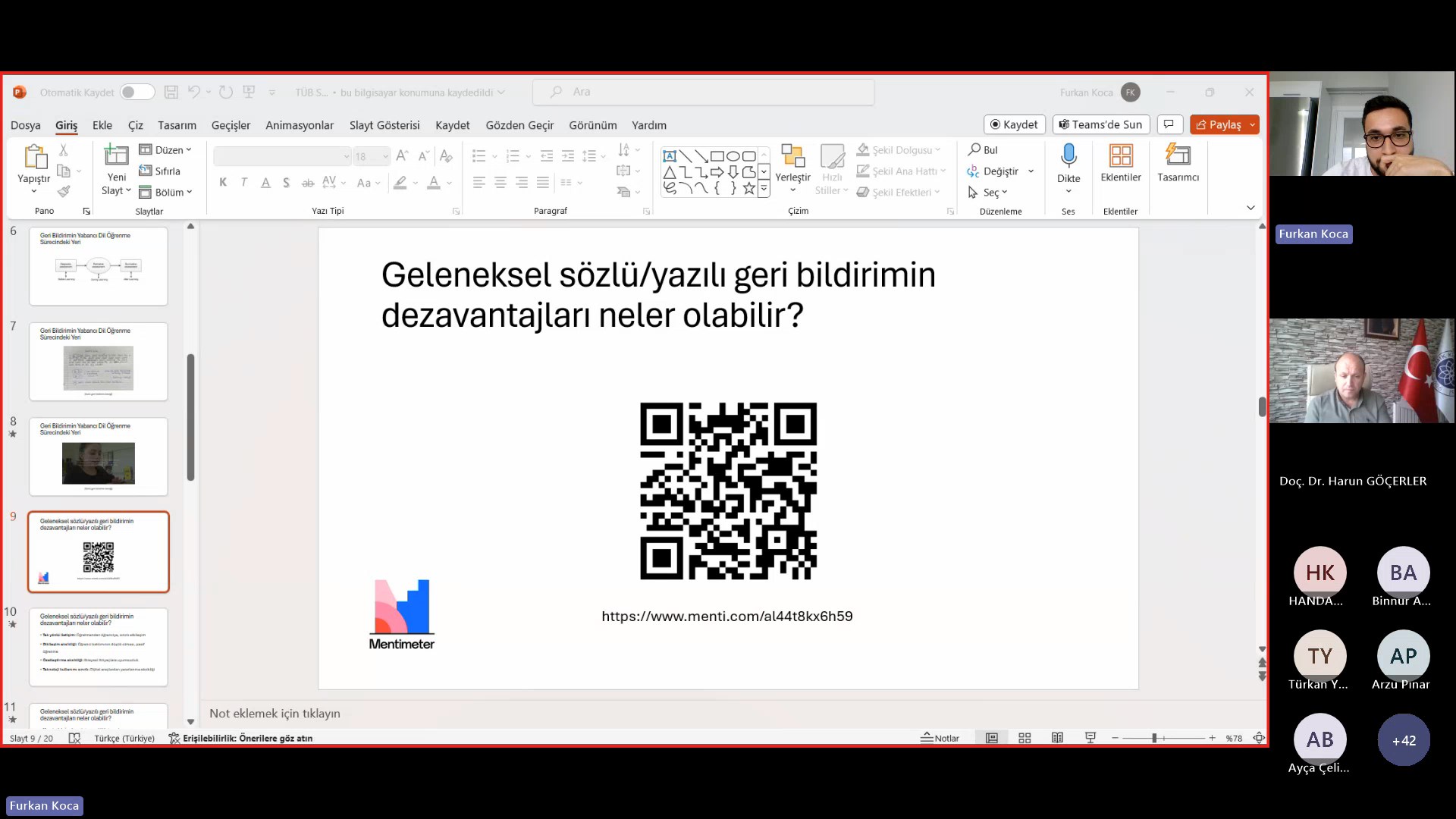The image size is (1456, 819).
Task: Toggle normal view in status bar
Action: [x=991, y=738]
